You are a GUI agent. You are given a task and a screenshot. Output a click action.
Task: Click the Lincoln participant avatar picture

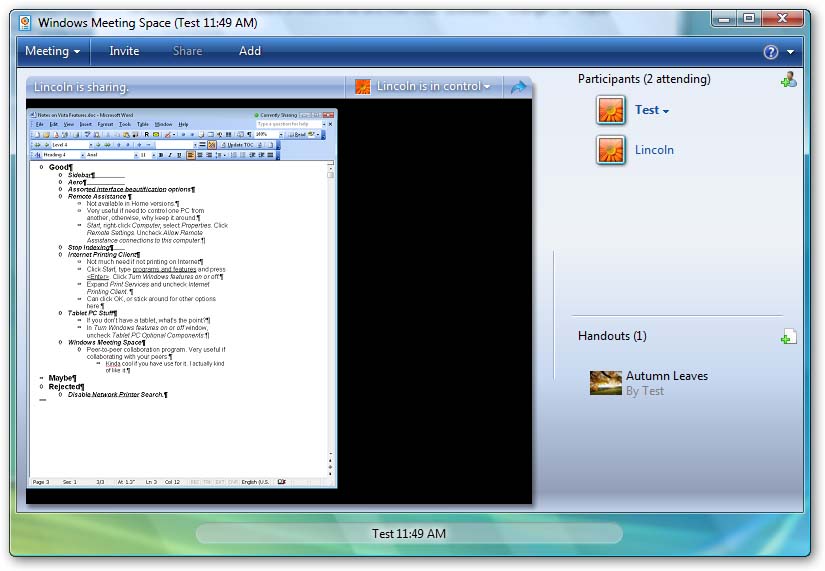(611, 150)
